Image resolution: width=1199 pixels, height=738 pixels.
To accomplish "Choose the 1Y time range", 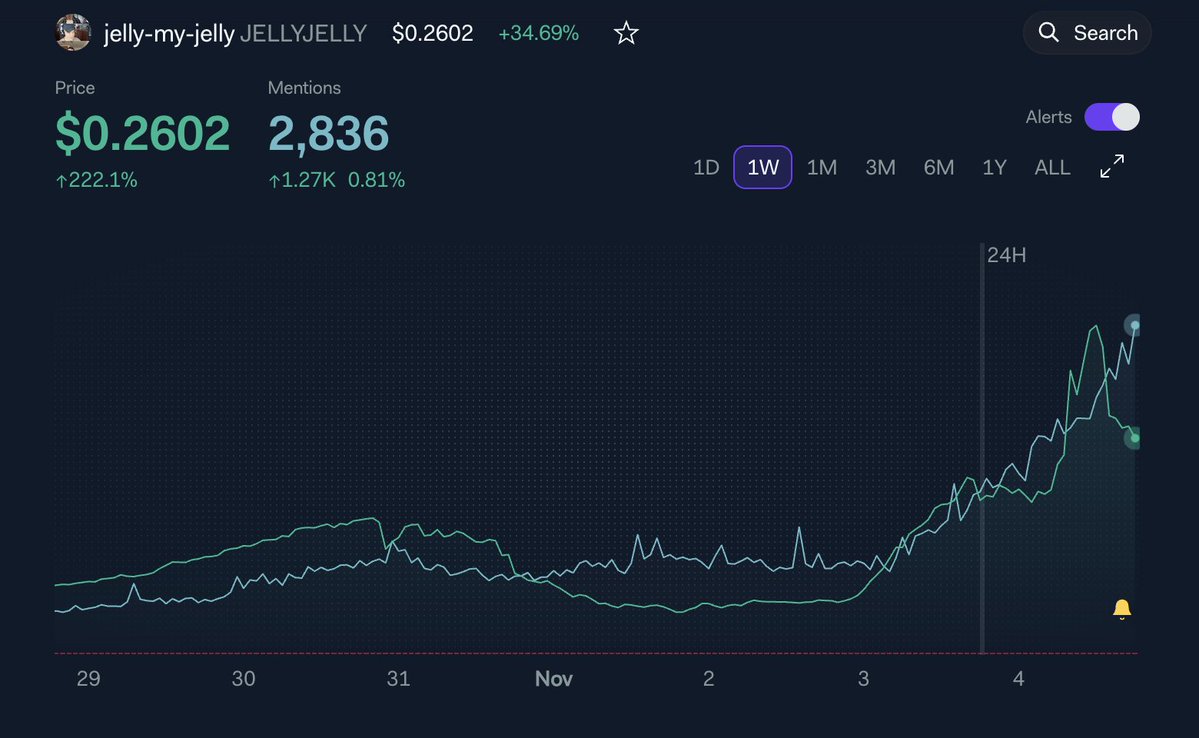I will point(994,167).
